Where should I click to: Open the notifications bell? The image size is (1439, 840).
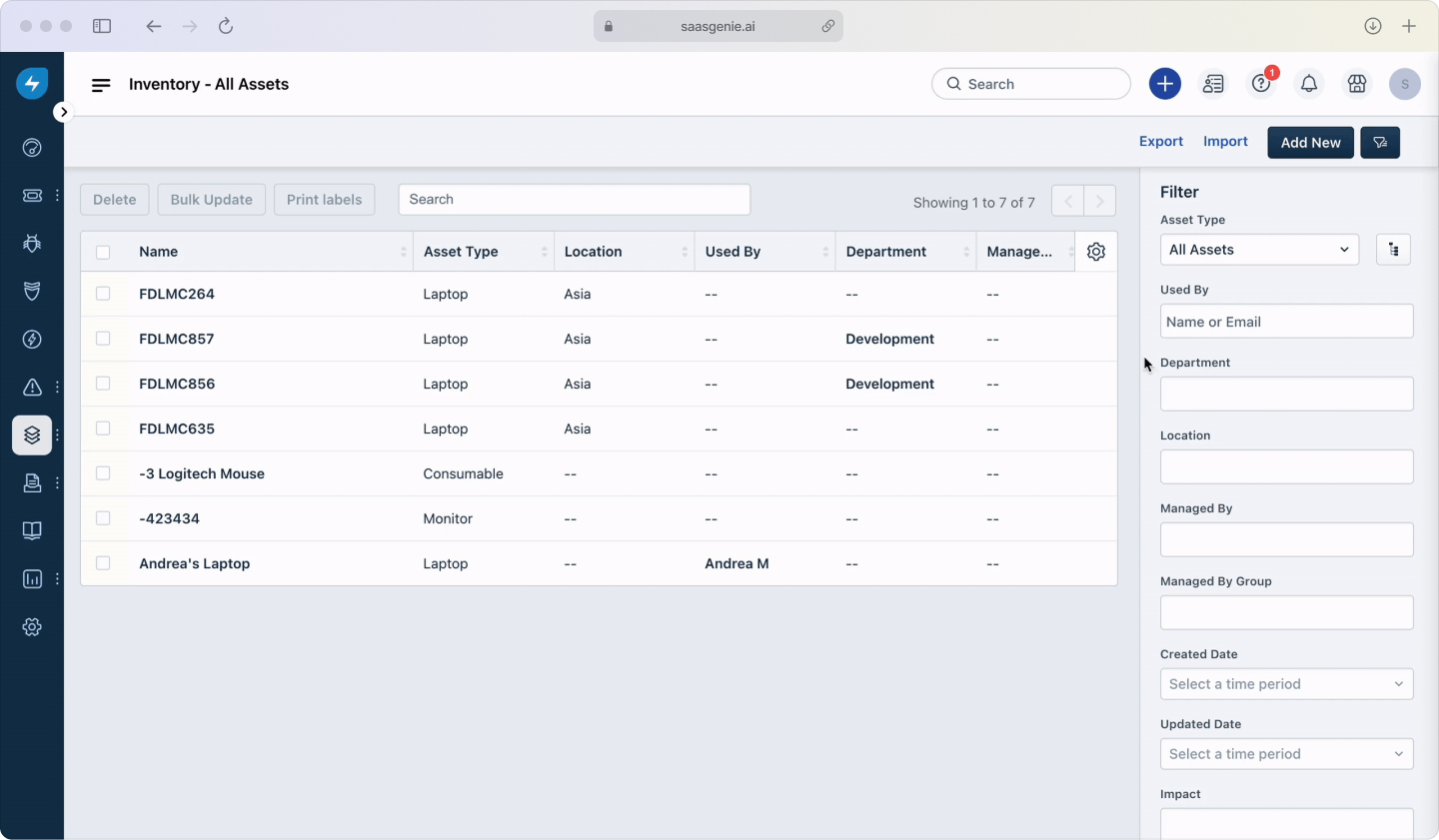point(1309,84)
